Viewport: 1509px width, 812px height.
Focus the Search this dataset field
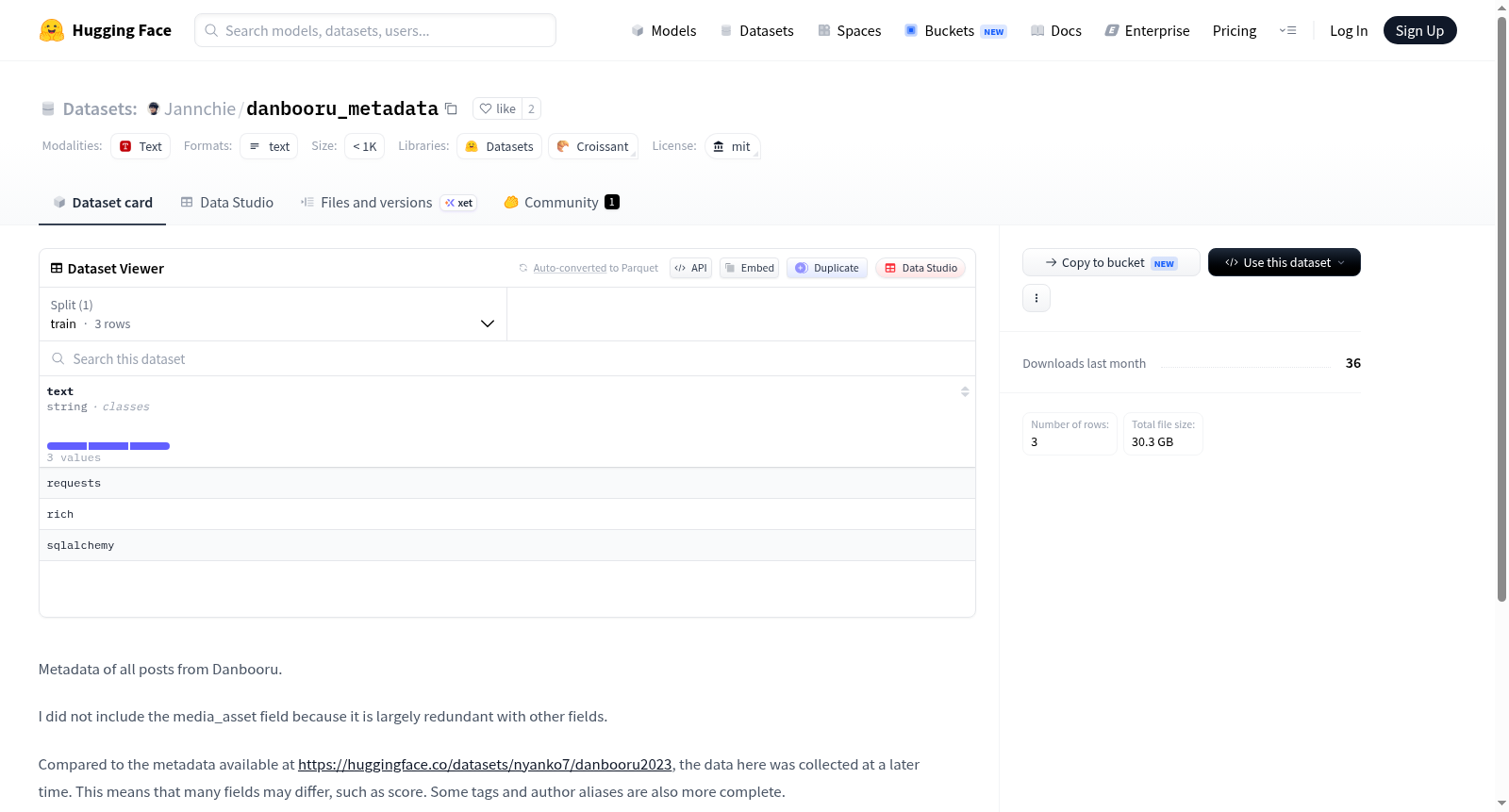(x=507, y=358)
